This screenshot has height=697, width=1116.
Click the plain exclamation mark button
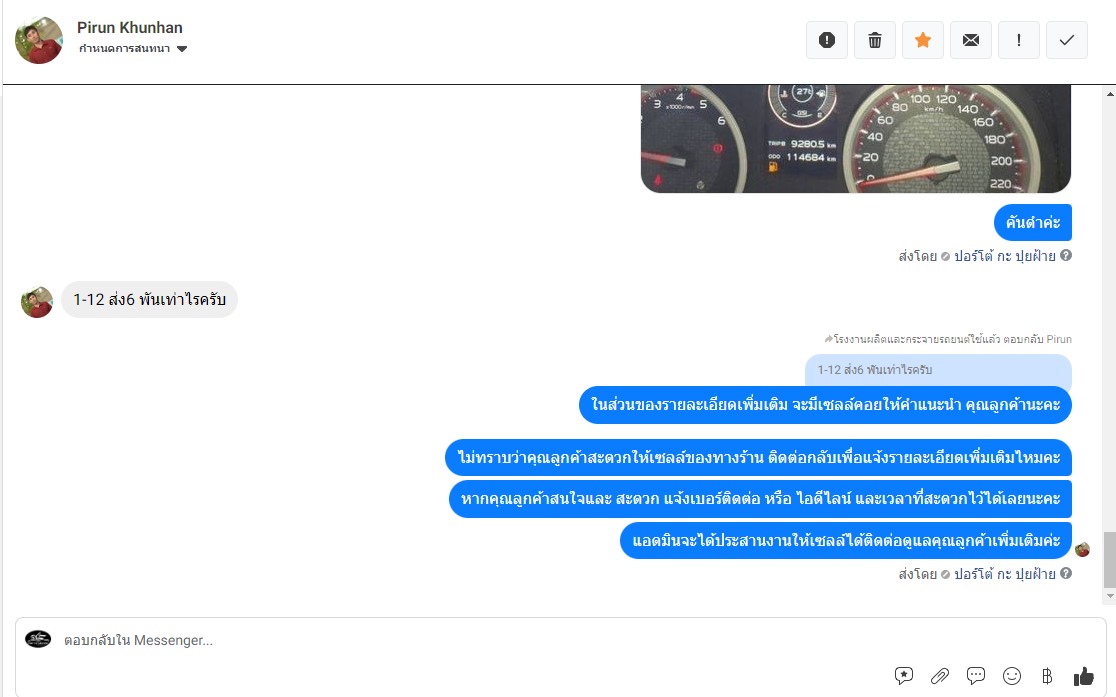pos(1018,40)
